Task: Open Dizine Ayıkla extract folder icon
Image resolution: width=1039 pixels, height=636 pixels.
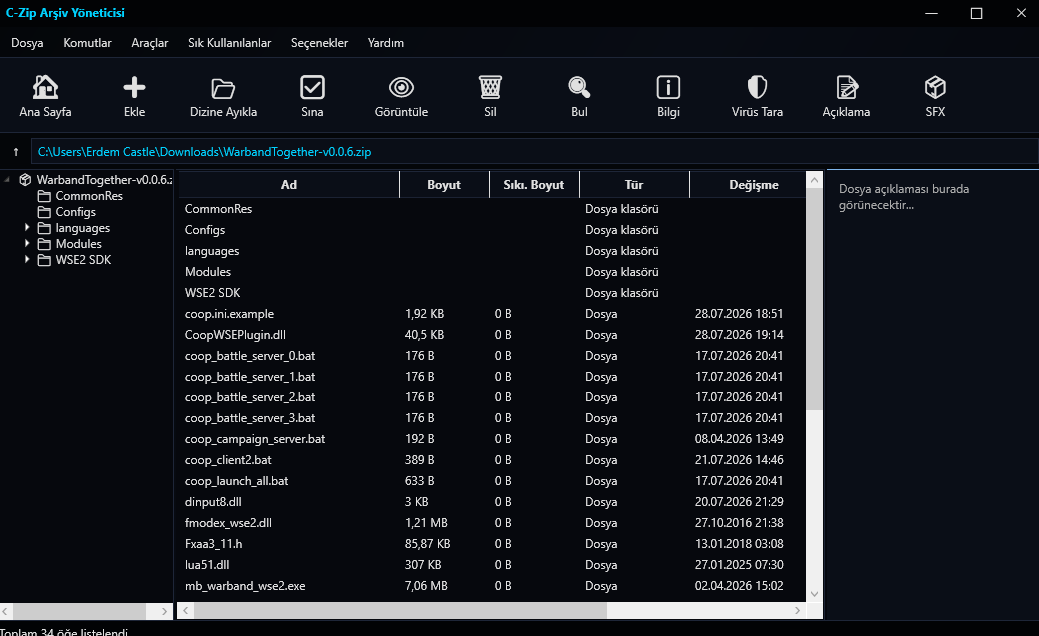Action: 223,87
